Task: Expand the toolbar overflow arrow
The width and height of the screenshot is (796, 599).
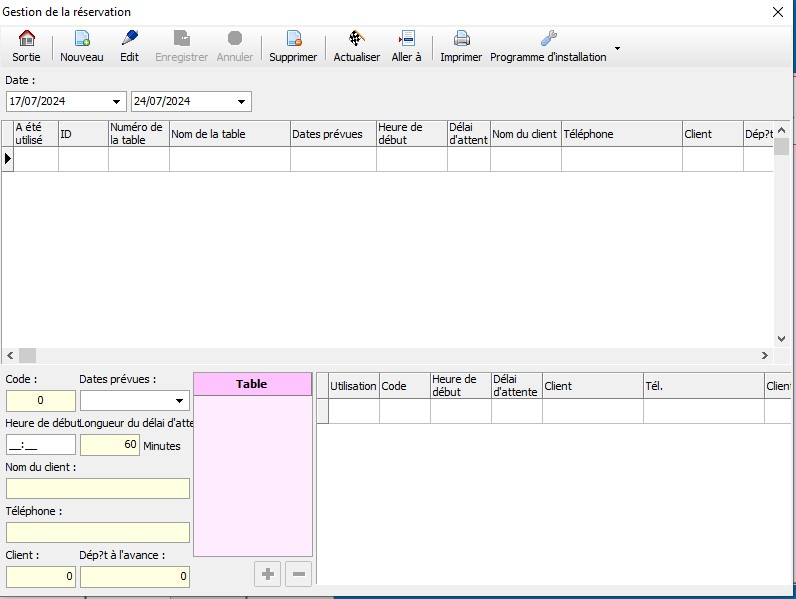Action: pos(617,48)
